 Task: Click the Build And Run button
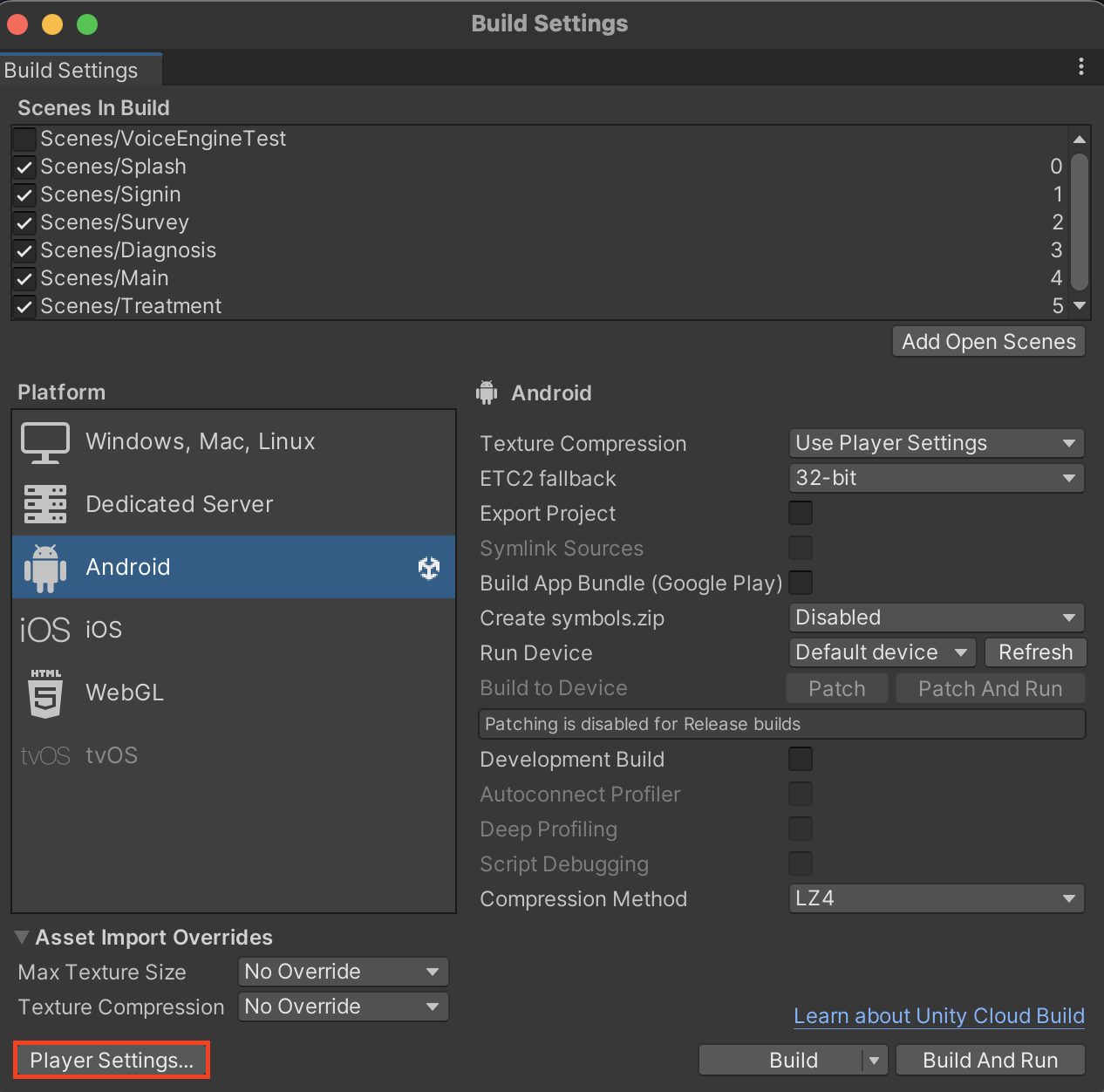tap(991, 1061)
